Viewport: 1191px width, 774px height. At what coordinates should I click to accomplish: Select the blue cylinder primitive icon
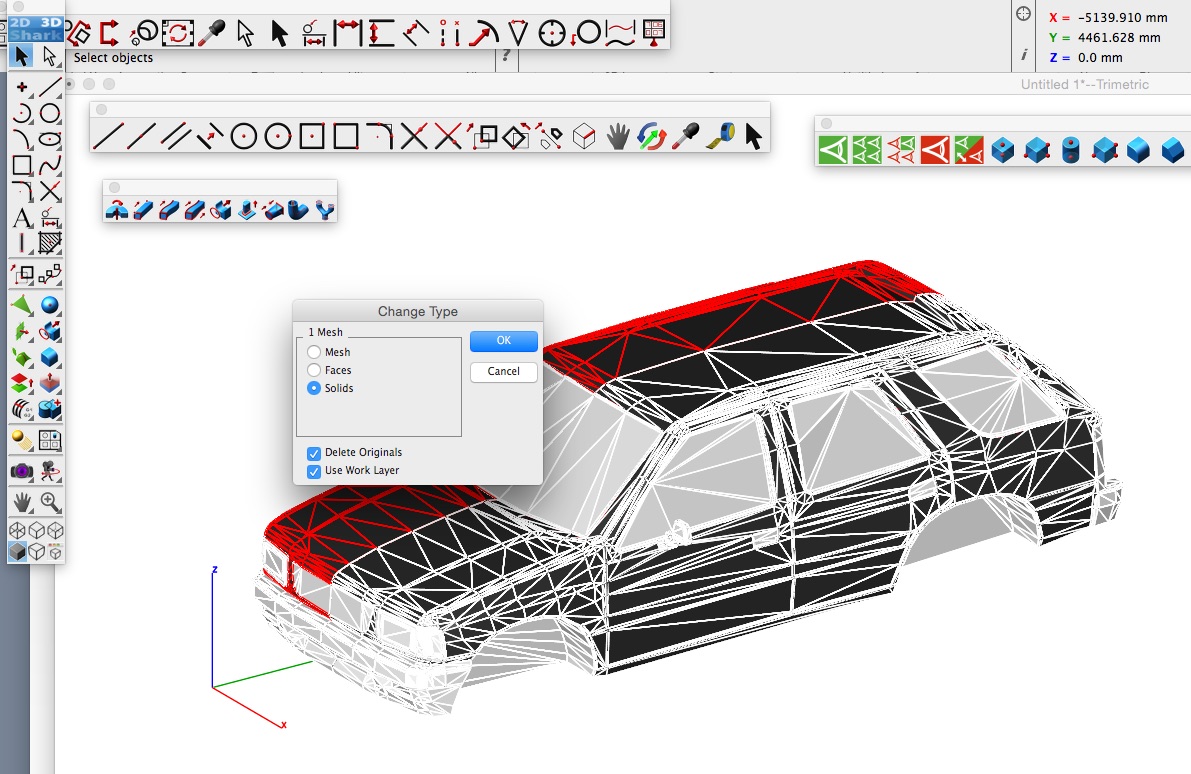pos(1070,150)
